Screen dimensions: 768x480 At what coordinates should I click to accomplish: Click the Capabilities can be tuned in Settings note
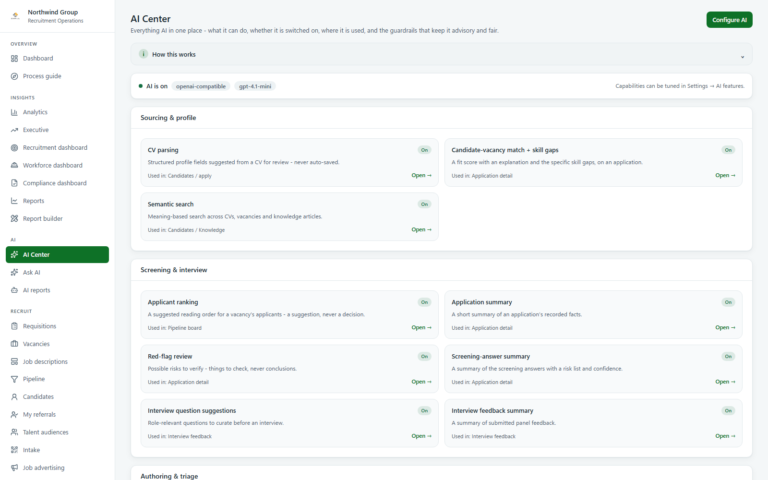(x=680, y=86)
